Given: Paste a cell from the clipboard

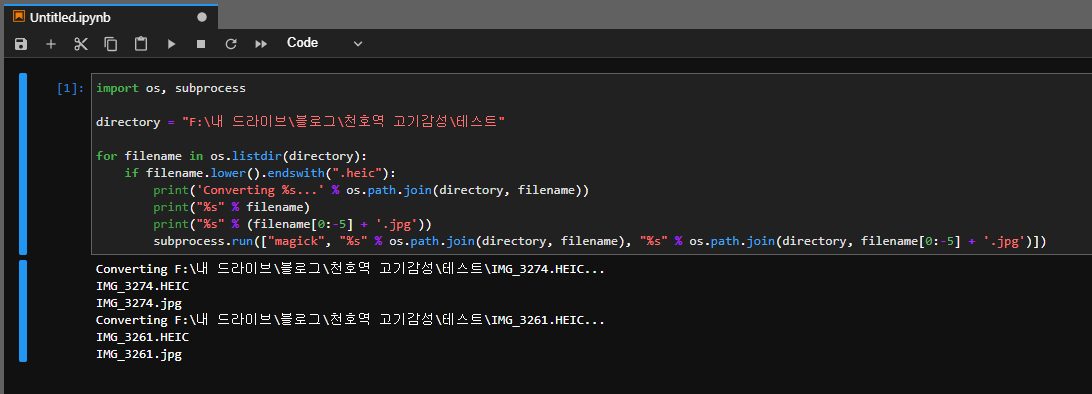Looking at the screenshot, I should pyautogui.click(x=141, y=44).
